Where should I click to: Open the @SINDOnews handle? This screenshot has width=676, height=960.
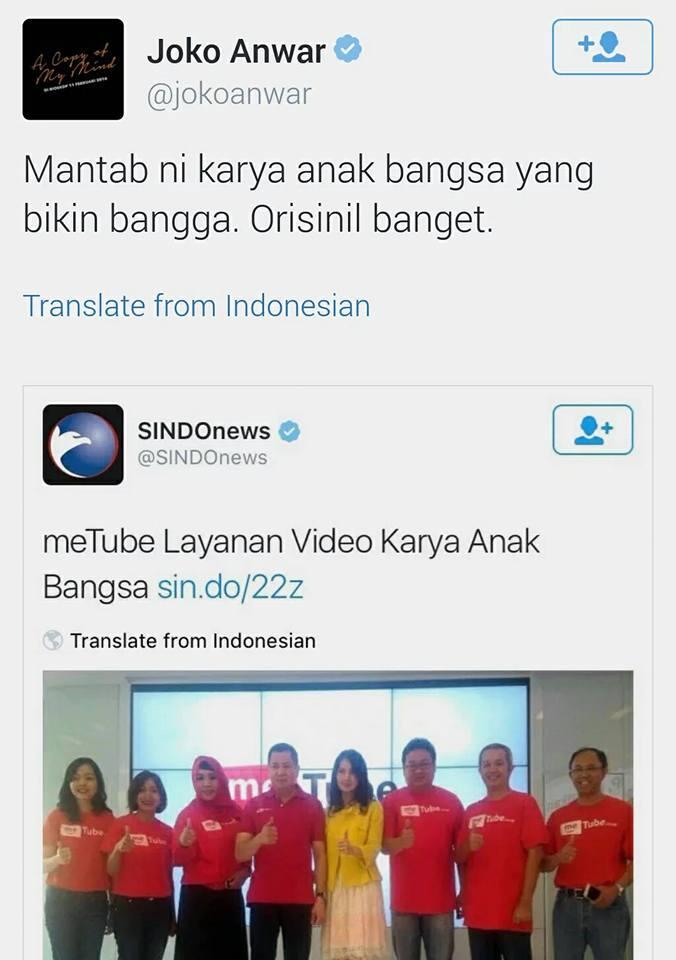tap(203, 458)
